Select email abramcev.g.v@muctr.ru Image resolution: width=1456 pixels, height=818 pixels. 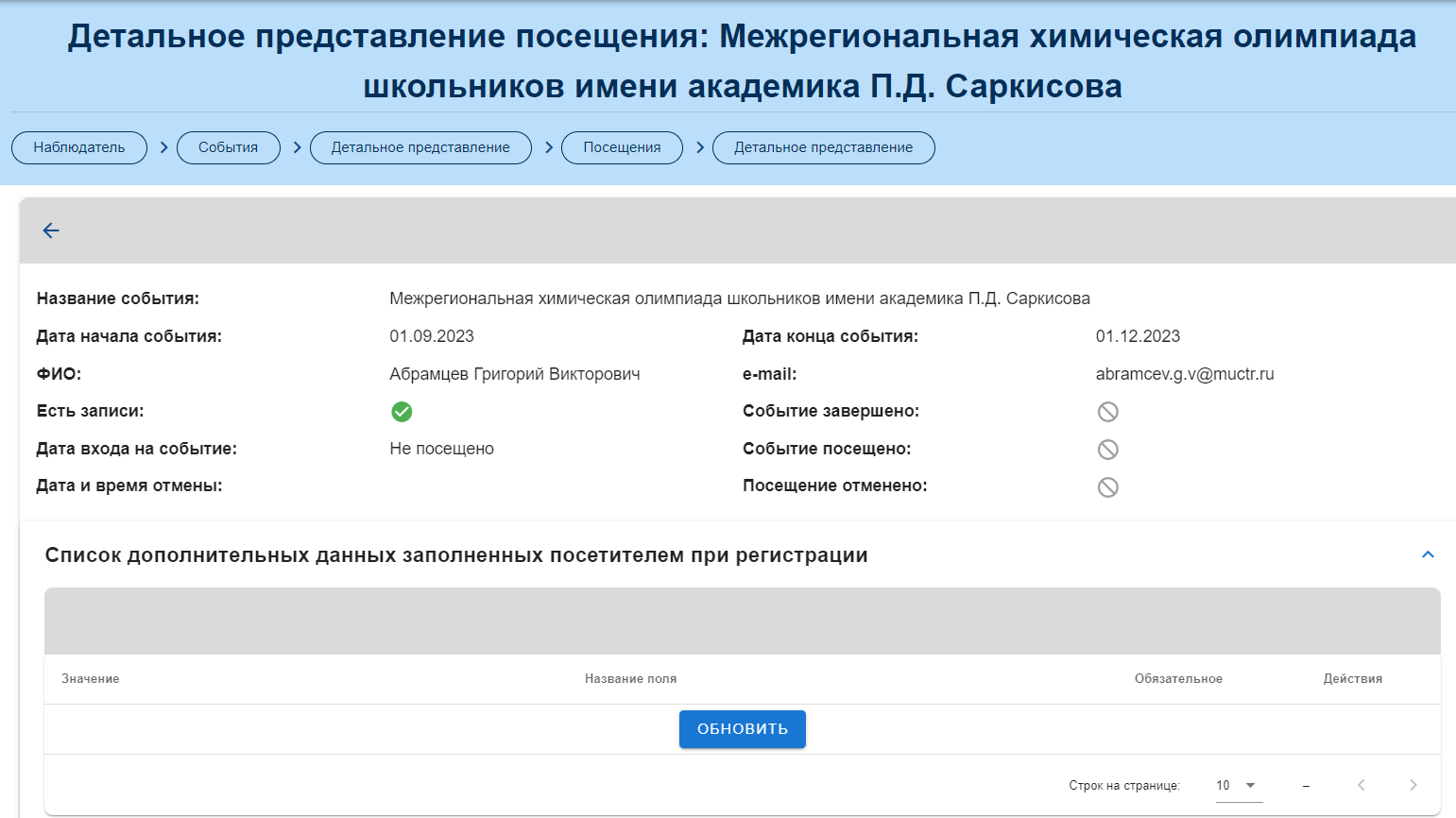coord(1185,374)
